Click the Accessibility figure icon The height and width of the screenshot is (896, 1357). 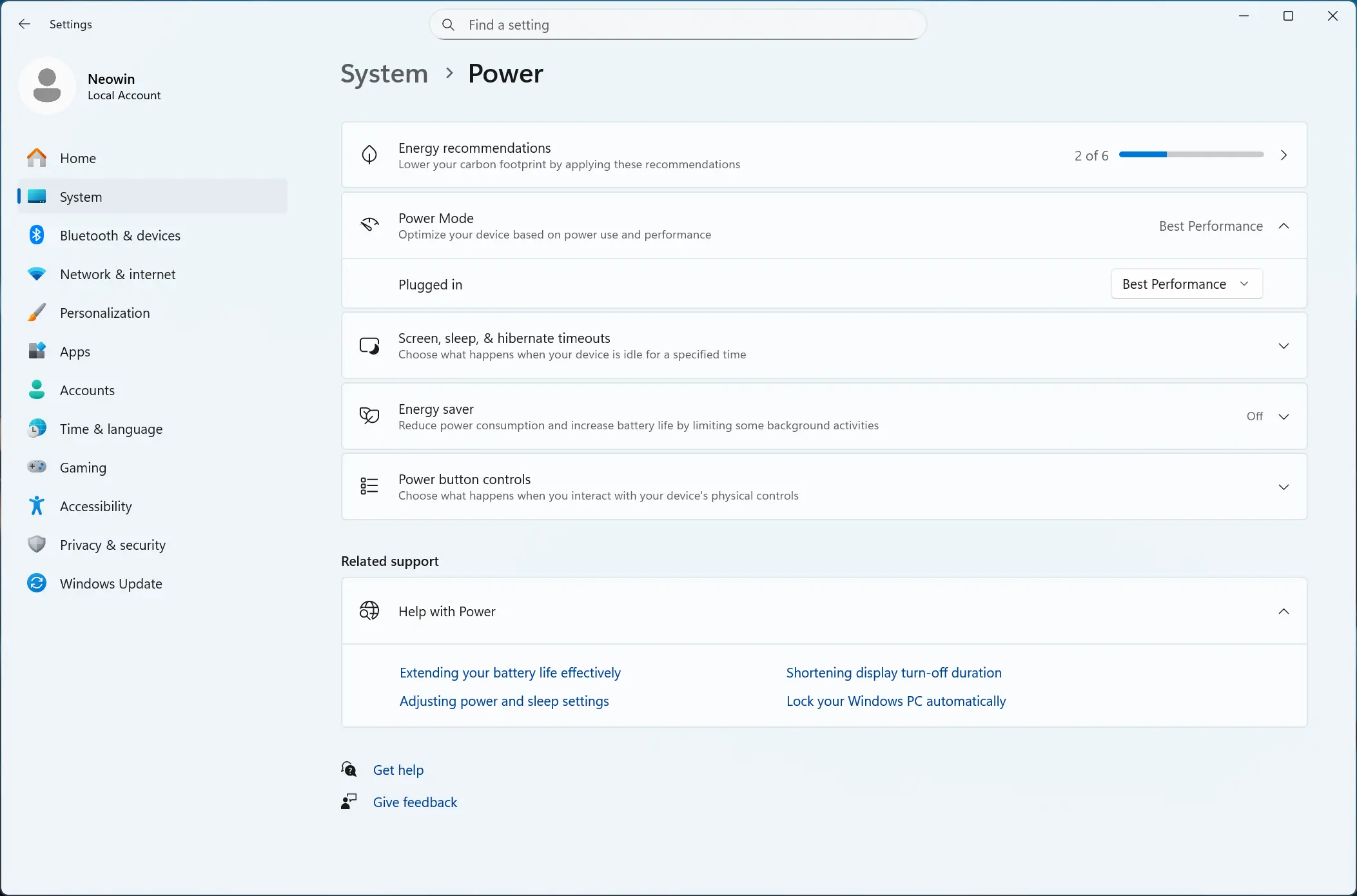point(37,506)
